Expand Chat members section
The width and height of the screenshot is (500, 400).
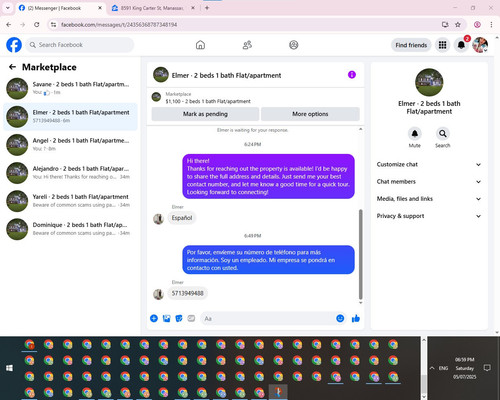(429, 182)
